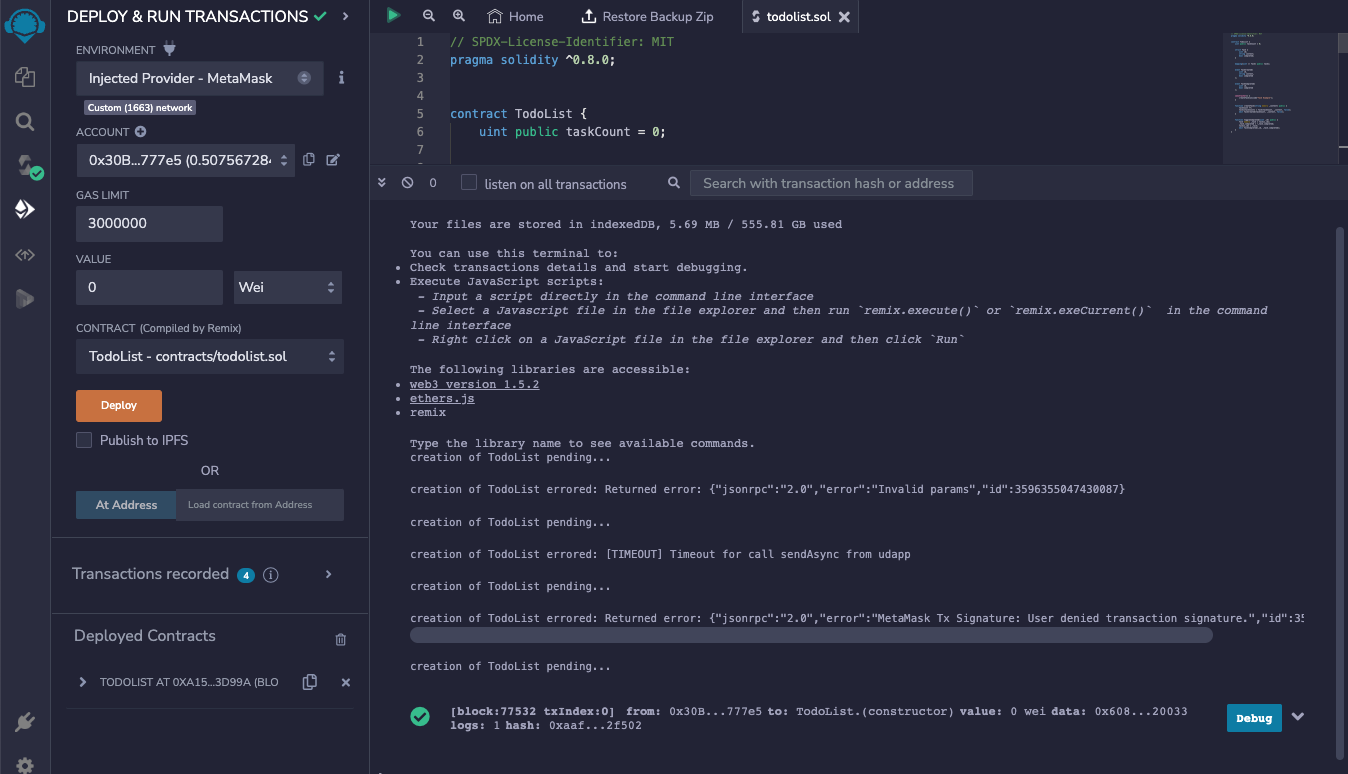Copy the deployed TODOLIST contract address
This screenshot has width=1348, height=774.
click(310, 682)
